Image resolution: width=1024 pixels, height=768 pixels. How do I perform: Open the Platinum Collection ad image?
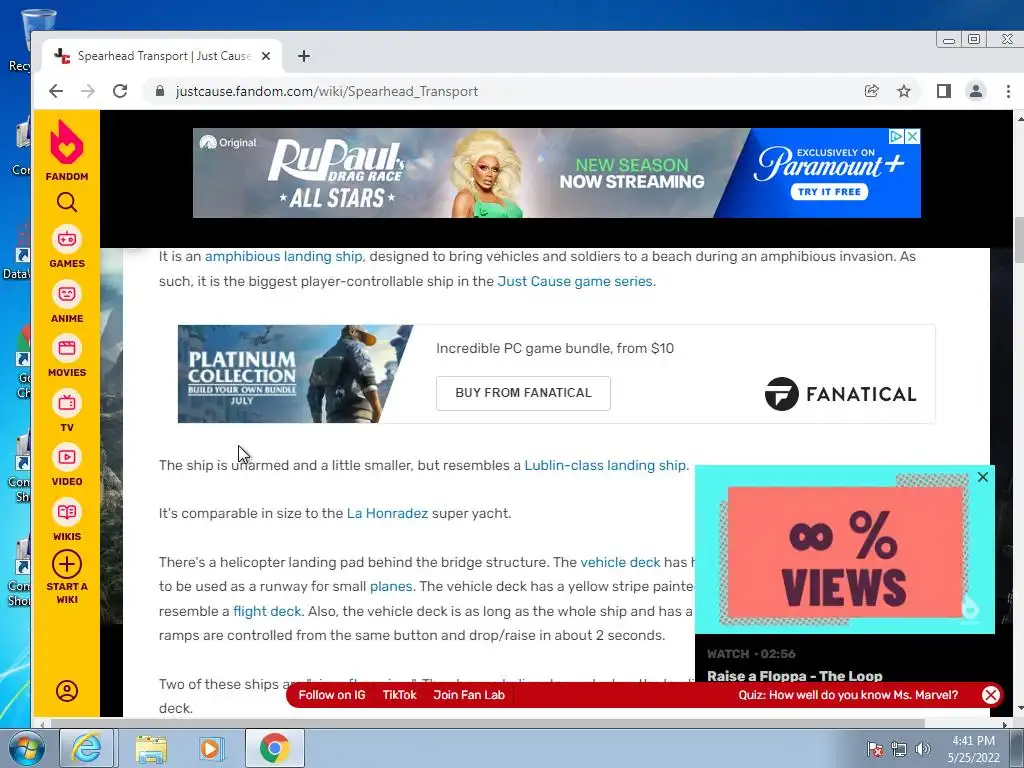pyautogui.click(x=295, y=374)
